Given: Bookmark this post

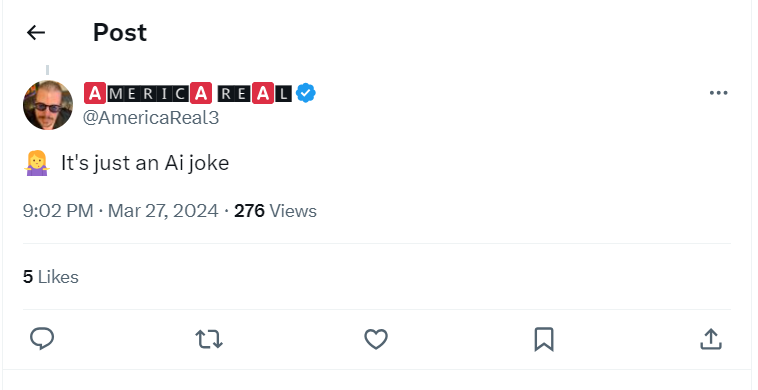Looking at the screenshot, I should pos(544,339).
